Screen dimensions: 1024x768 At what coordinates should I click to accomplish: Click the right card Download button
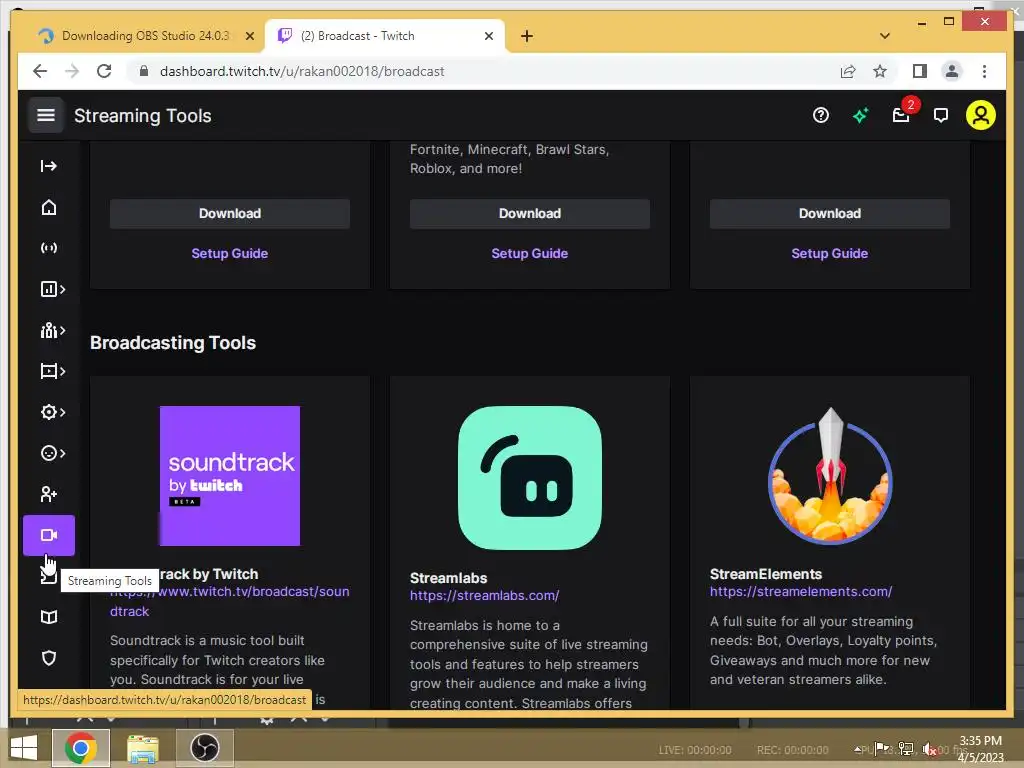tap(829, 214)
